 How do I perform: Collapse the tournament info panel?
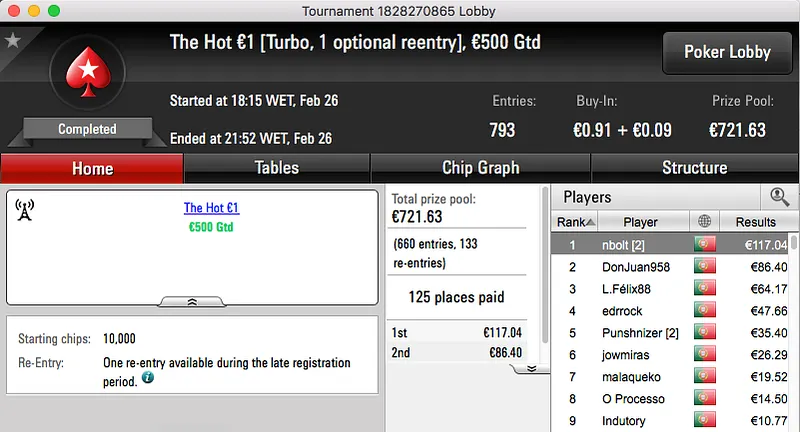(x=192, y=300)
